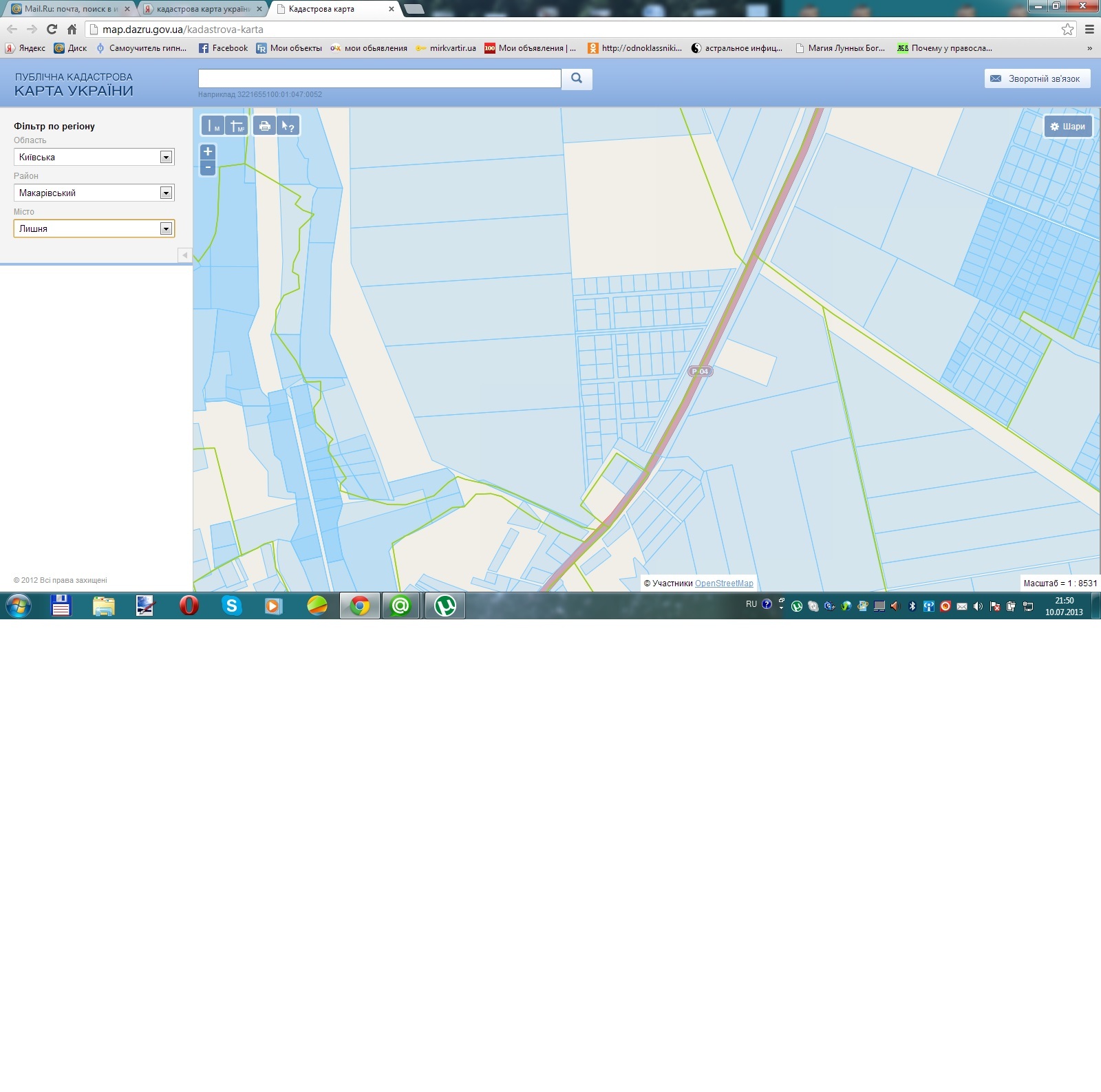
Task: Zoom out with the minus button
Action: [208, 168]
